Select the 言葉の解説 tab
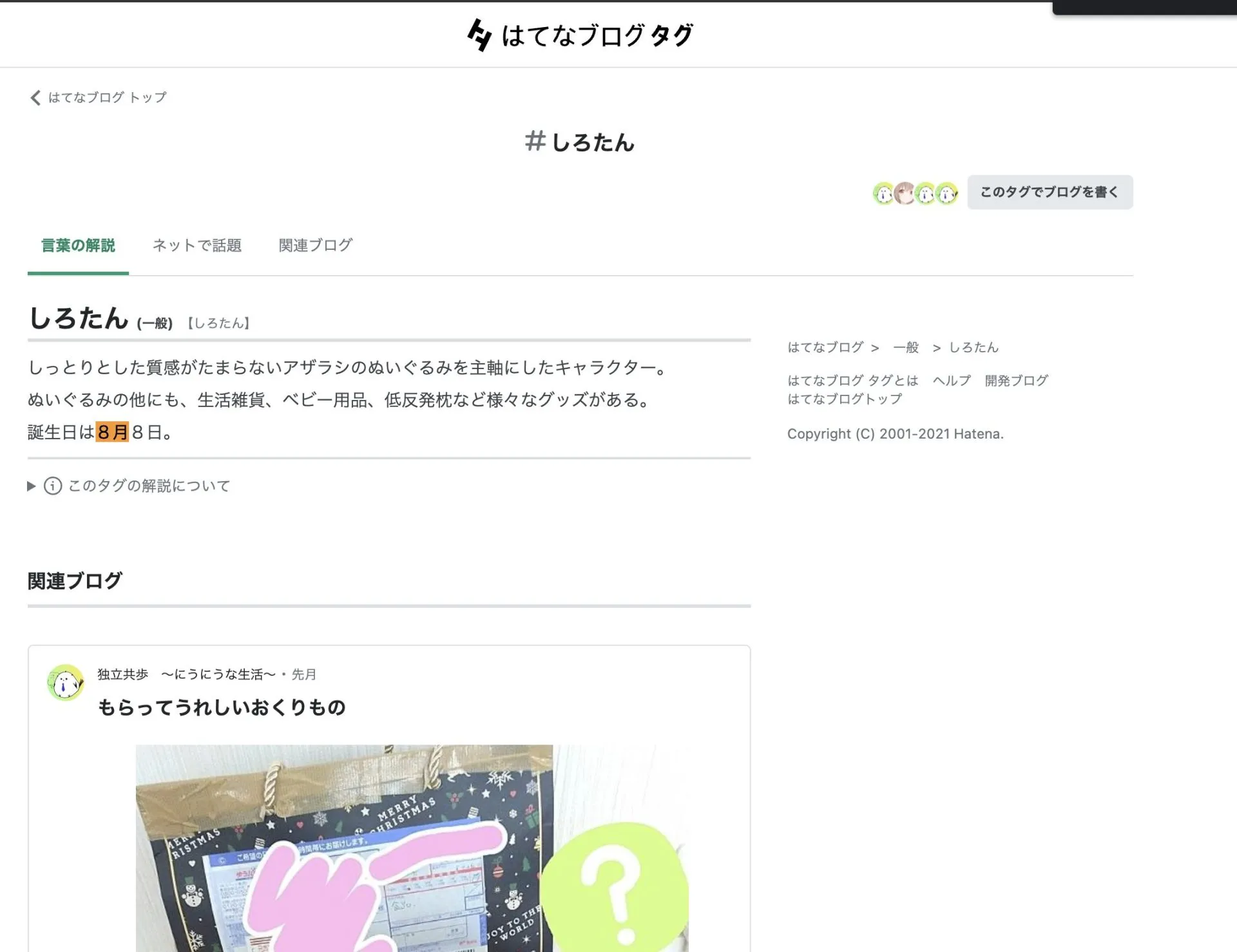This screenshot has width=1237, height=952. tap(78, 245)
